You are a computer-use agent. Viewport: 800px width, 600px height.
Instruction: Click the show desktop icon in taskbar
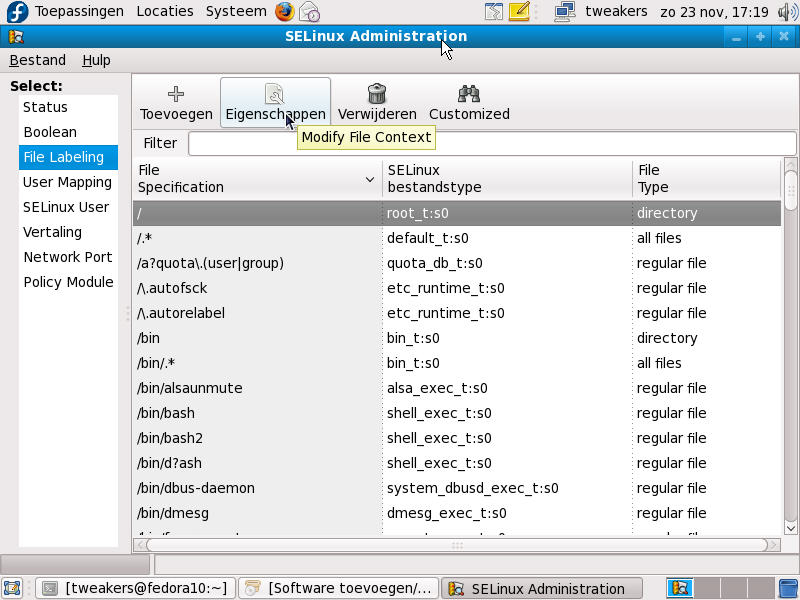click(12, 588)
